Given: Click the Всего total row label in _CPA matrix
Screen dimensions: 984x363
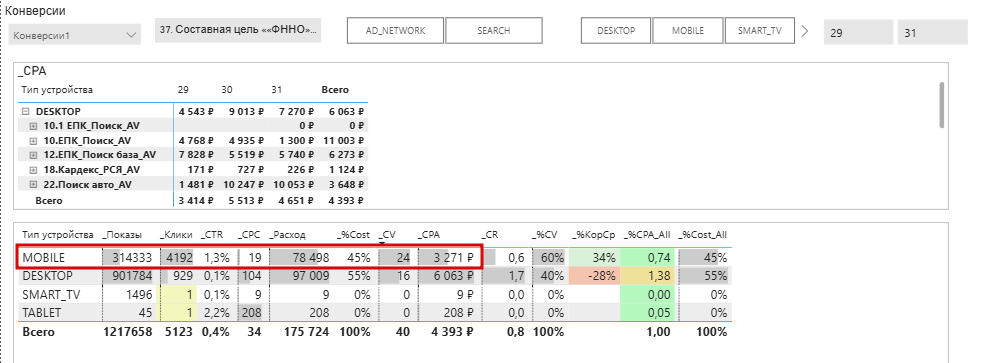Looking at the screenshot, I should (x=49, y=201).
